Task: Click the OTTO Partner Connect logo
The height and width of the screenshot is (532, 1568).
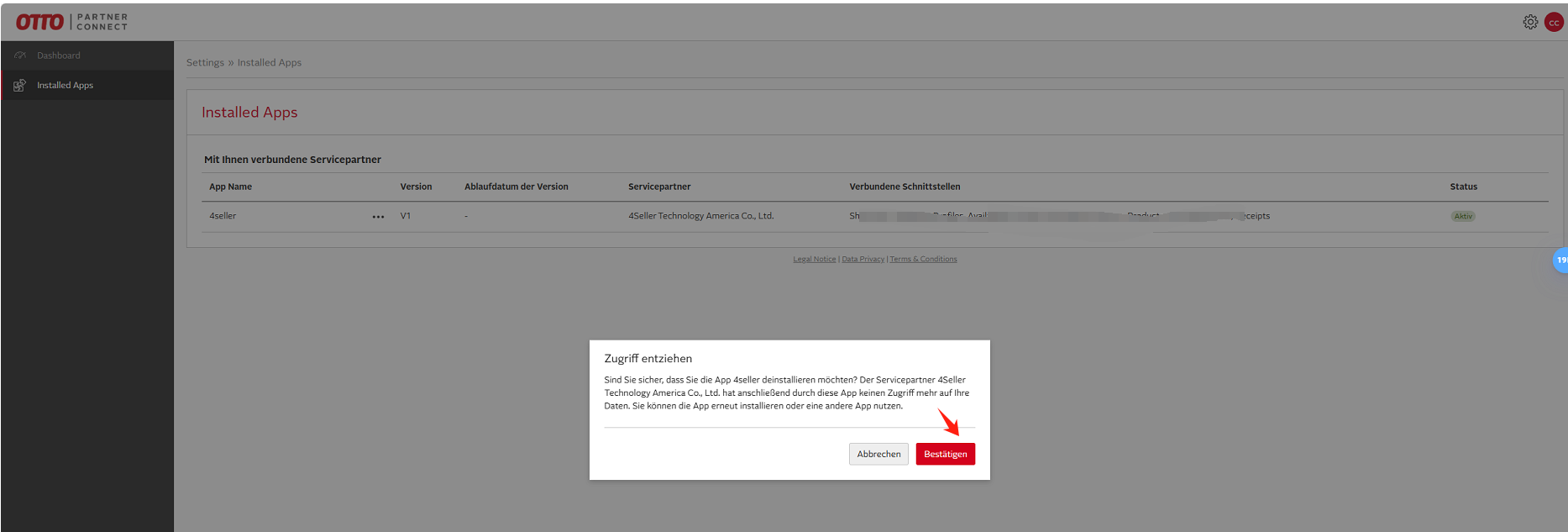Action: click(x=71, y=22)
